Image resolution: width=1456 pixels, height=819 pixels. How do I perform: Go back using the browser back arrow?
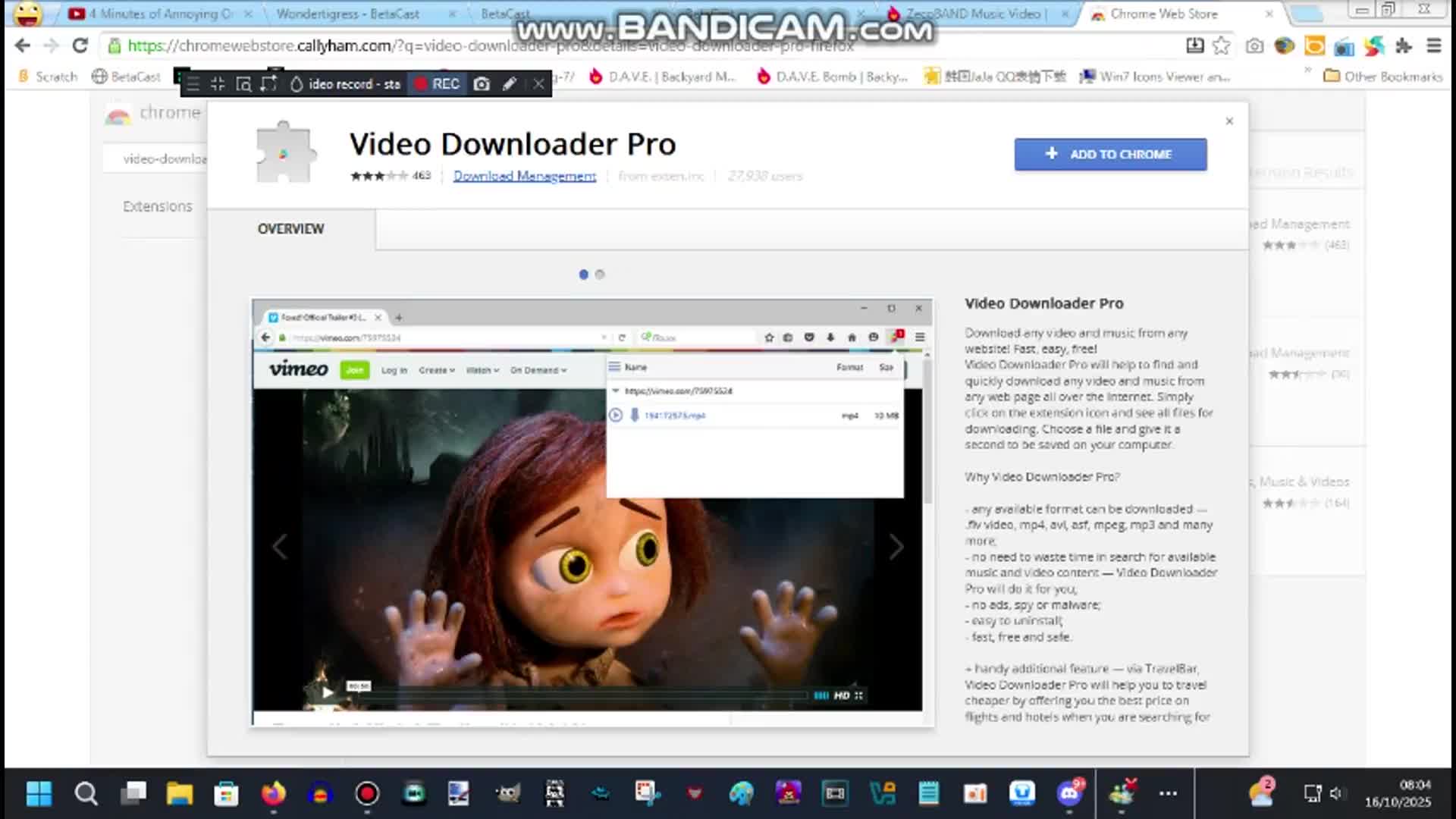[23, 46]
